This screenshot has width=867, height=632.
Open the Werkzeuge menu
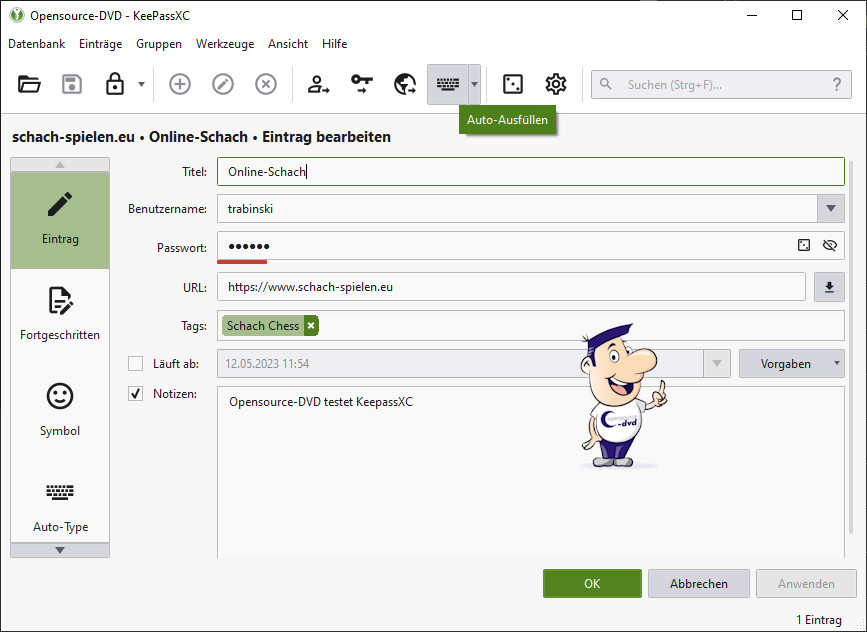(x=225, y=44)
